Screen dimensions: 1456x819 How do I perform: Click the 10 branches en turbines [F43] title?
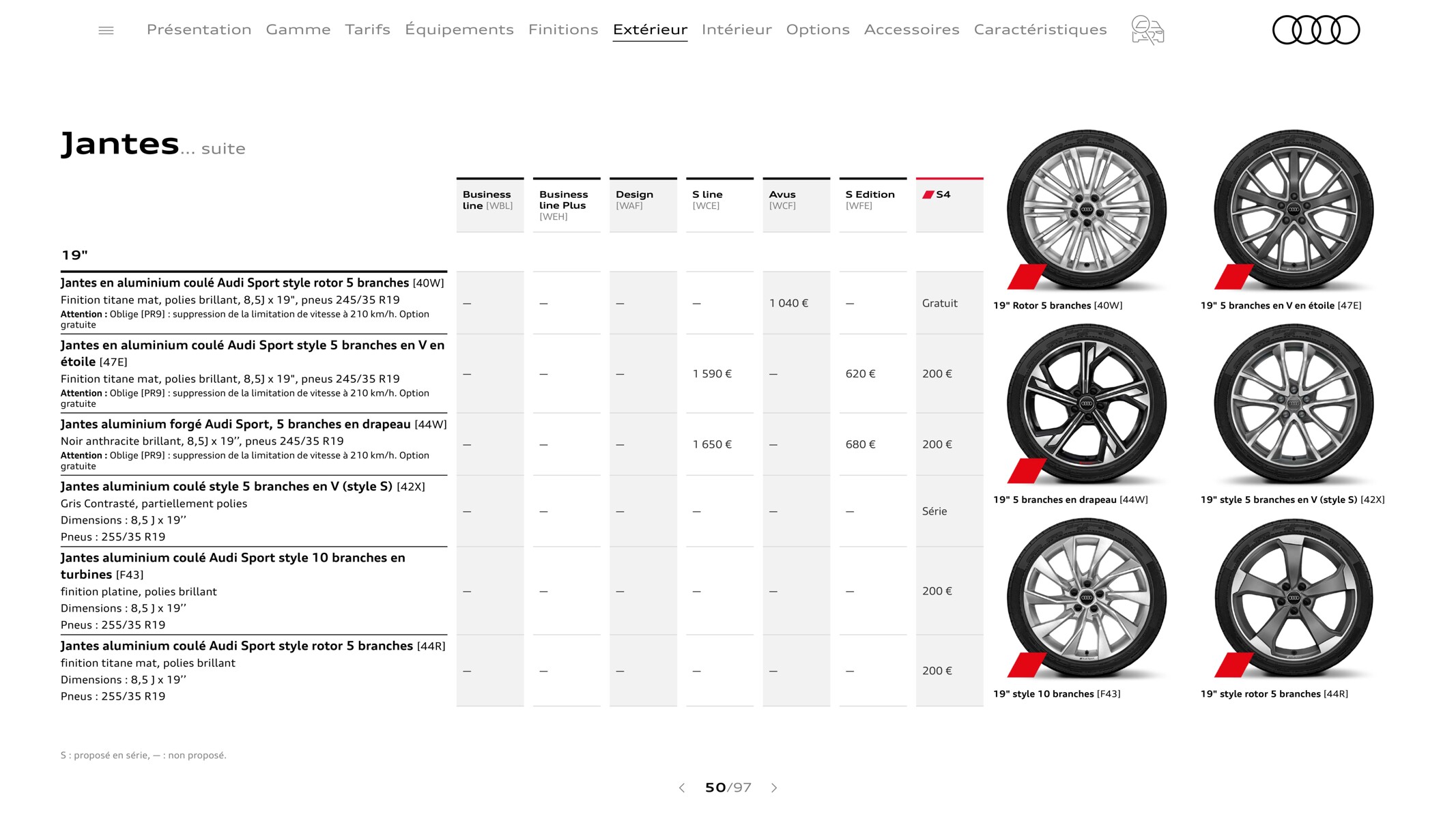point(233,566)
